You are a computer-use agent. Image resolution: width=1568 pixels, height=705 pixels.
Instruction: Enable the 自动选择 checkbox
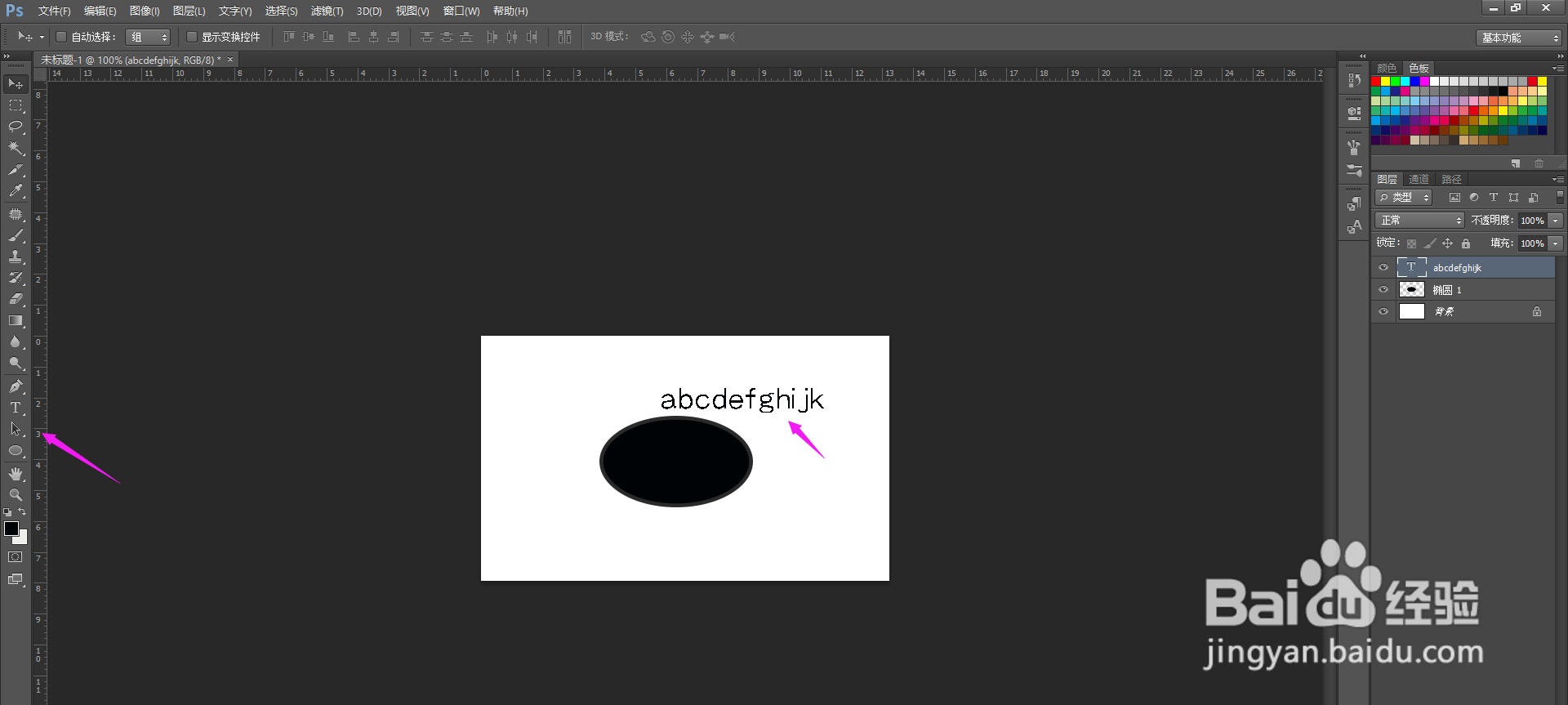coord(60,37)
